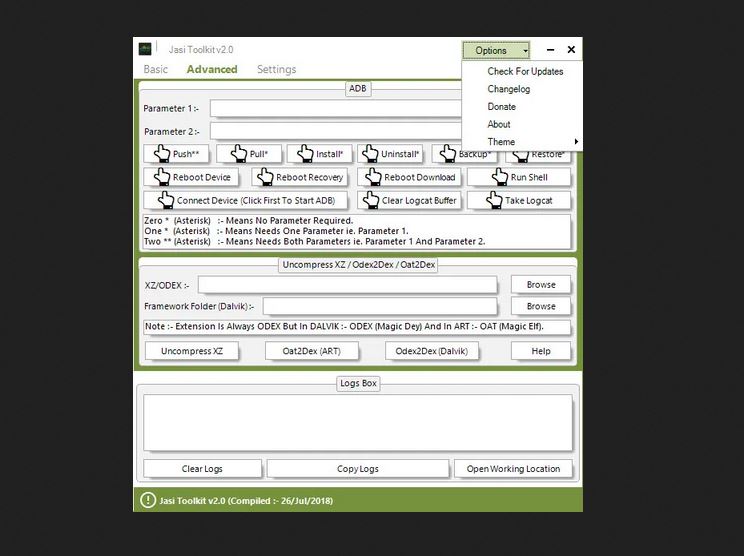
Task: Click the Clear Logcat Buffer button
Action: click(409, 200)
